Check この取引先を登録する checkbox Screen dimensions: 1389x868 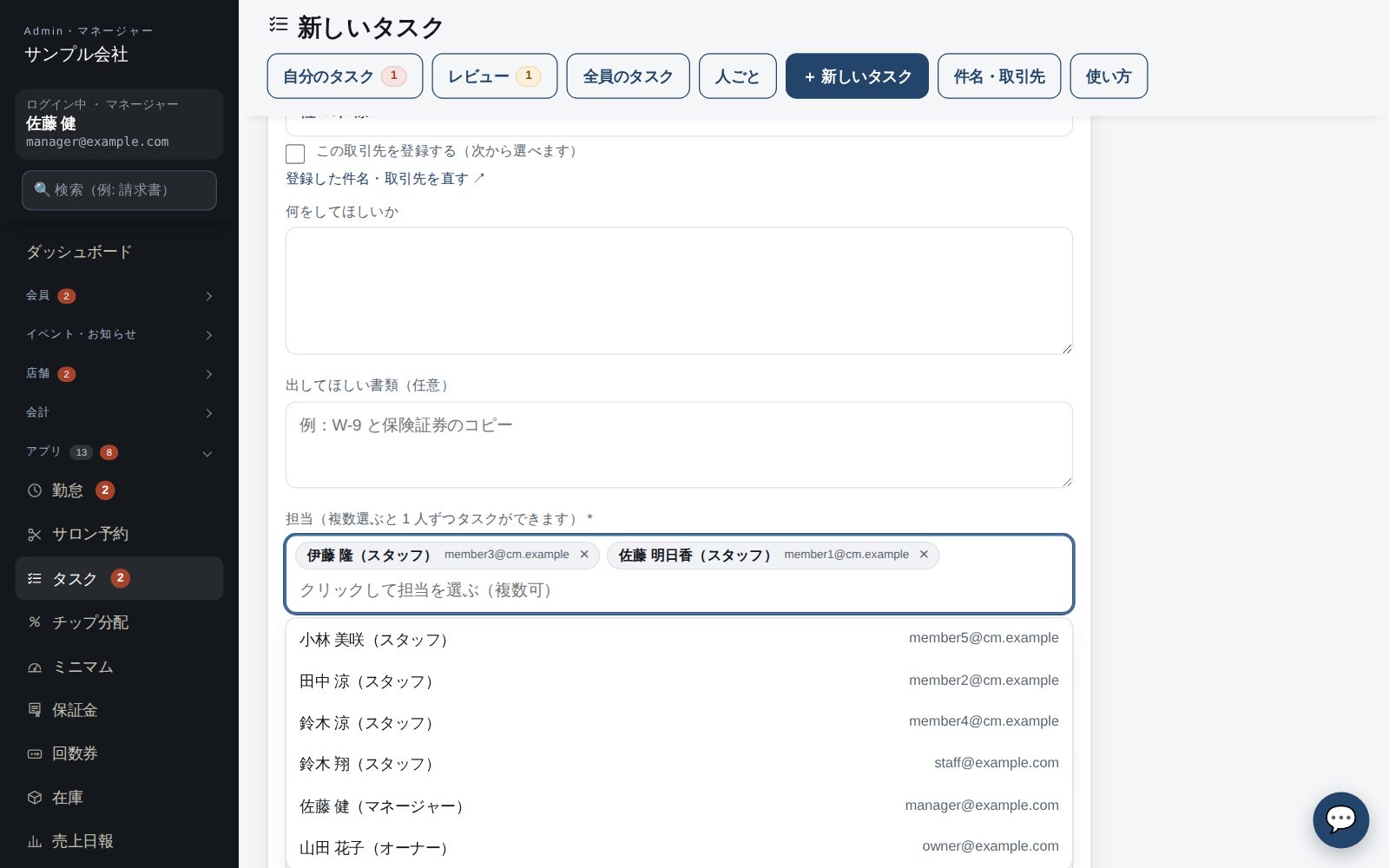pyautogui.click(x=295, y=154)
